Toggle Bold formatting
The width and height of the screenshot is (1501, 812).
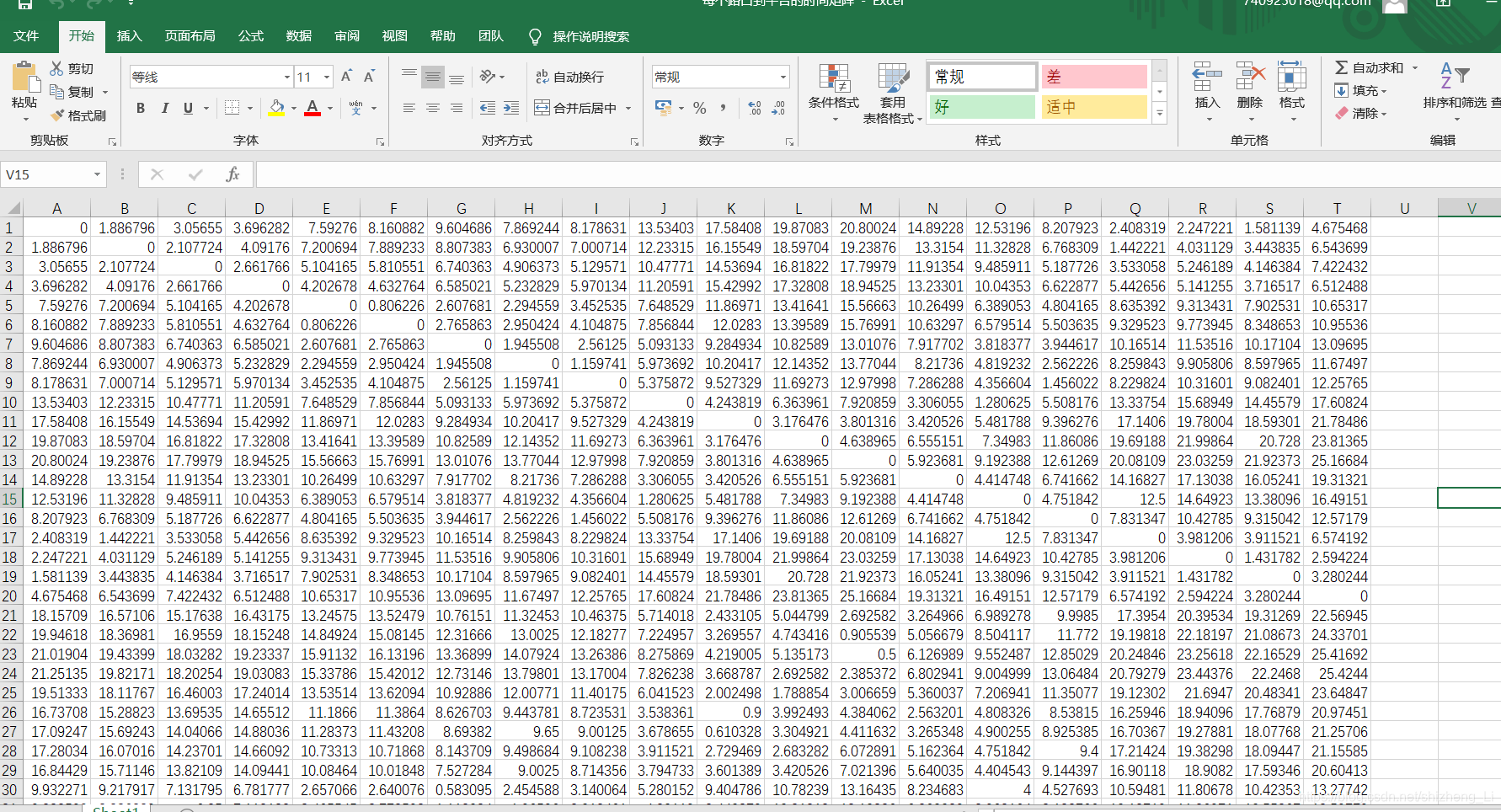141,108
